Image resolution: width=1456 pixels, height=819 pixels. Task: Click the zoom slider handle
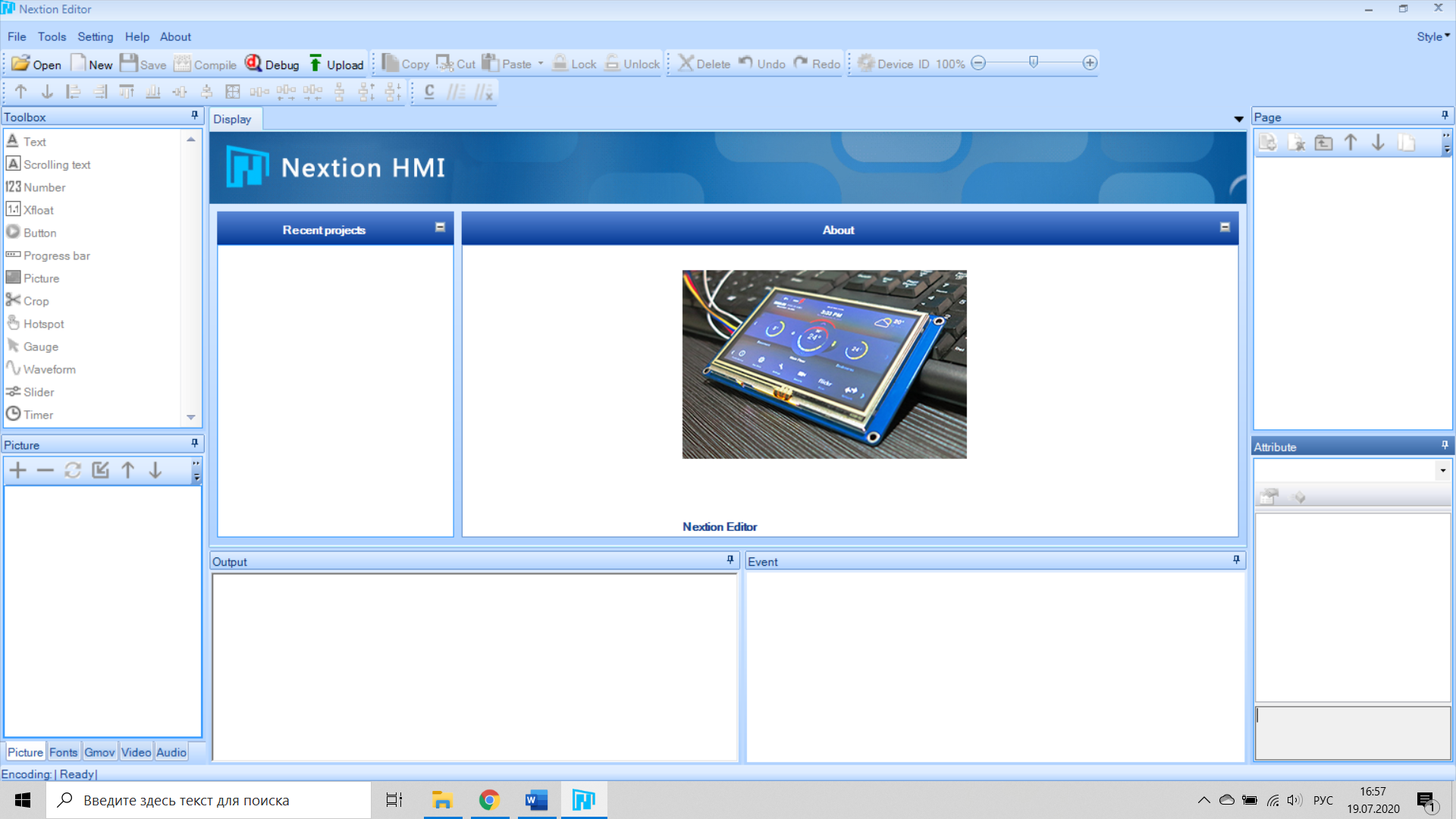1033,63
